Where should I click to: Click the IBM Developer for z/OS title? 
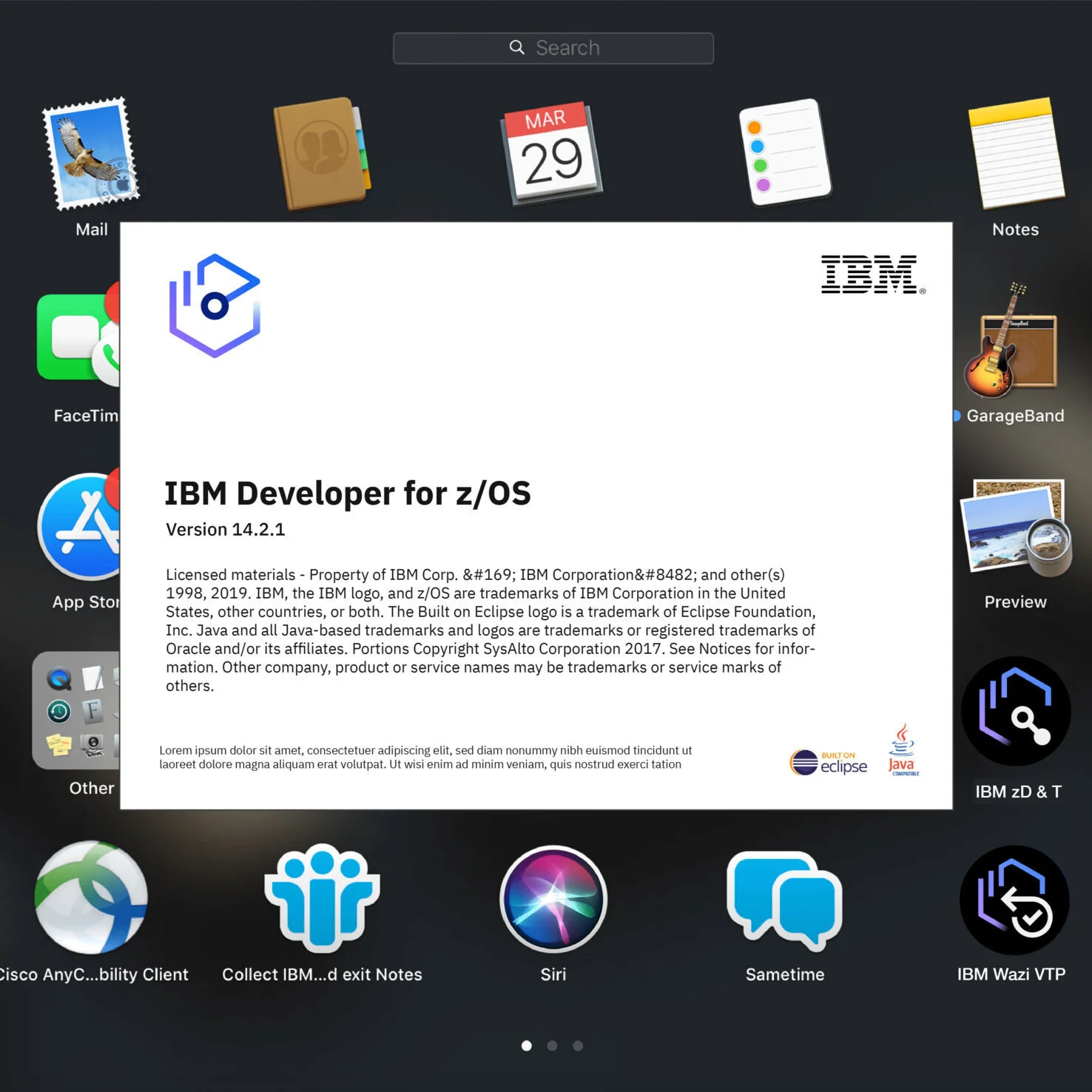pyautogui.click(x=348, y=493)
